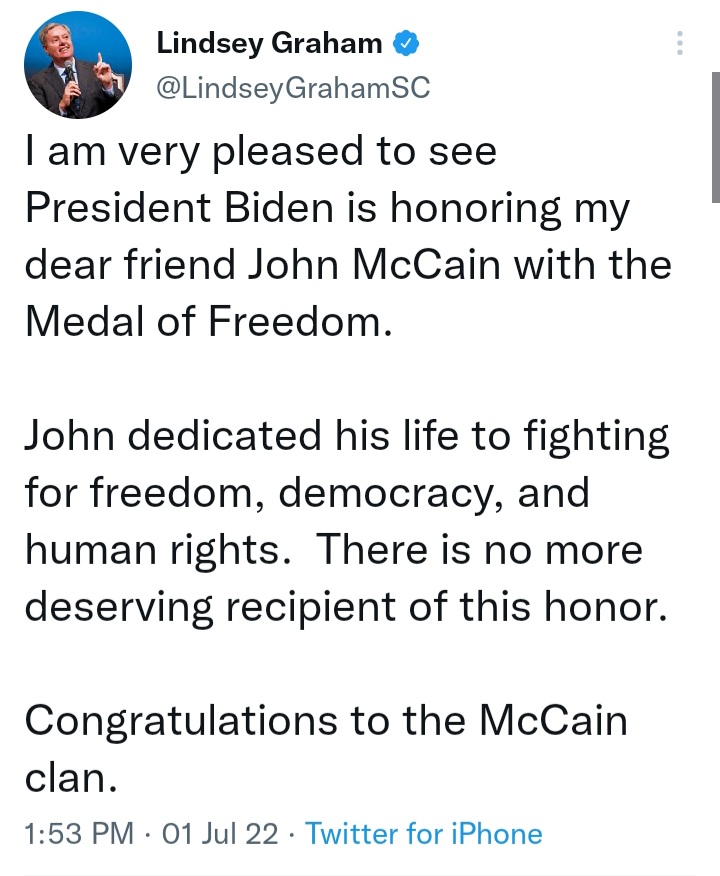Open the @LindseyGrahamSC handle

[293, 88]
